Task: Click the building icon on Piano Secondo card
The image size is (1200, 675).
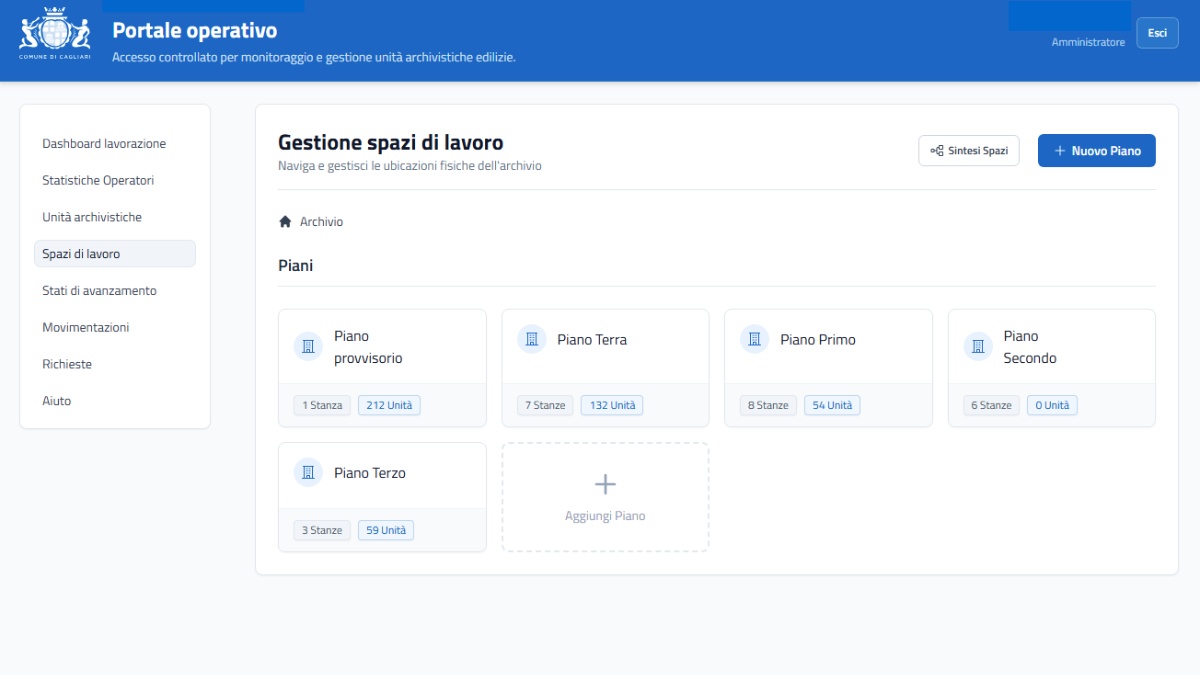Action: pos(978,346)
